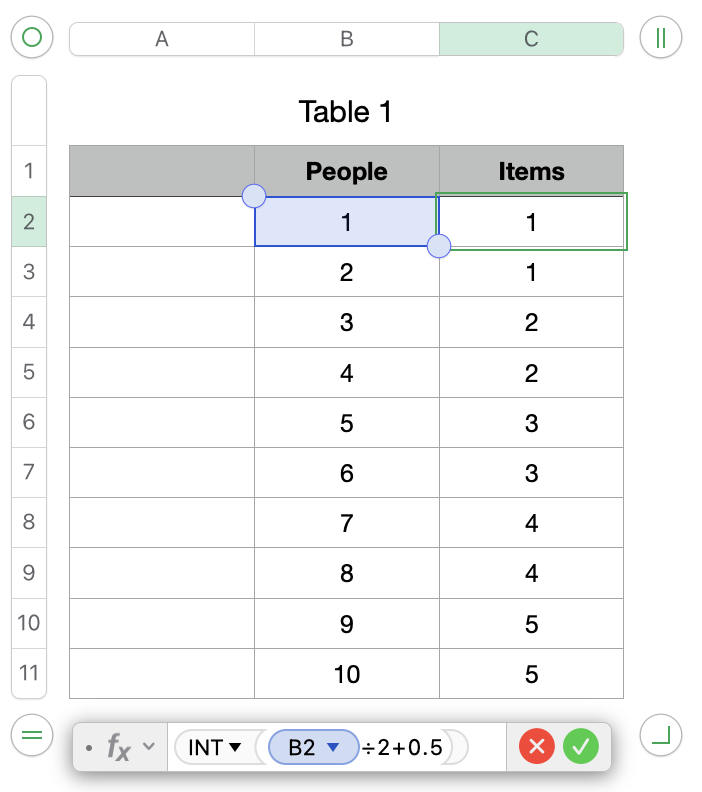Accept the formula with green checkmark
The image size is (702, 792).
click(580, 746)
